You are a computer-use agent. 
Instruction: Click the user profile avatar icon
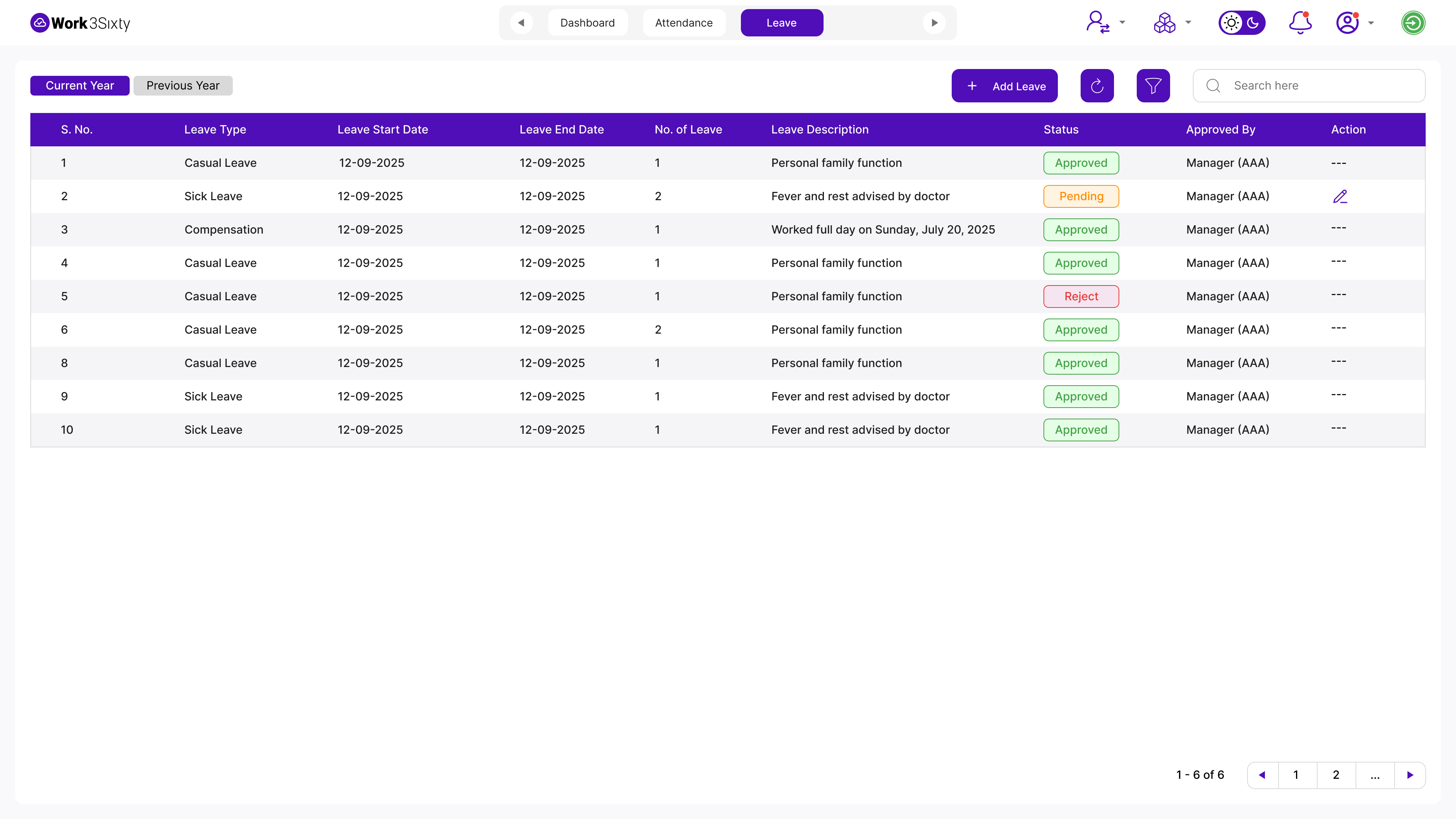1347,23
